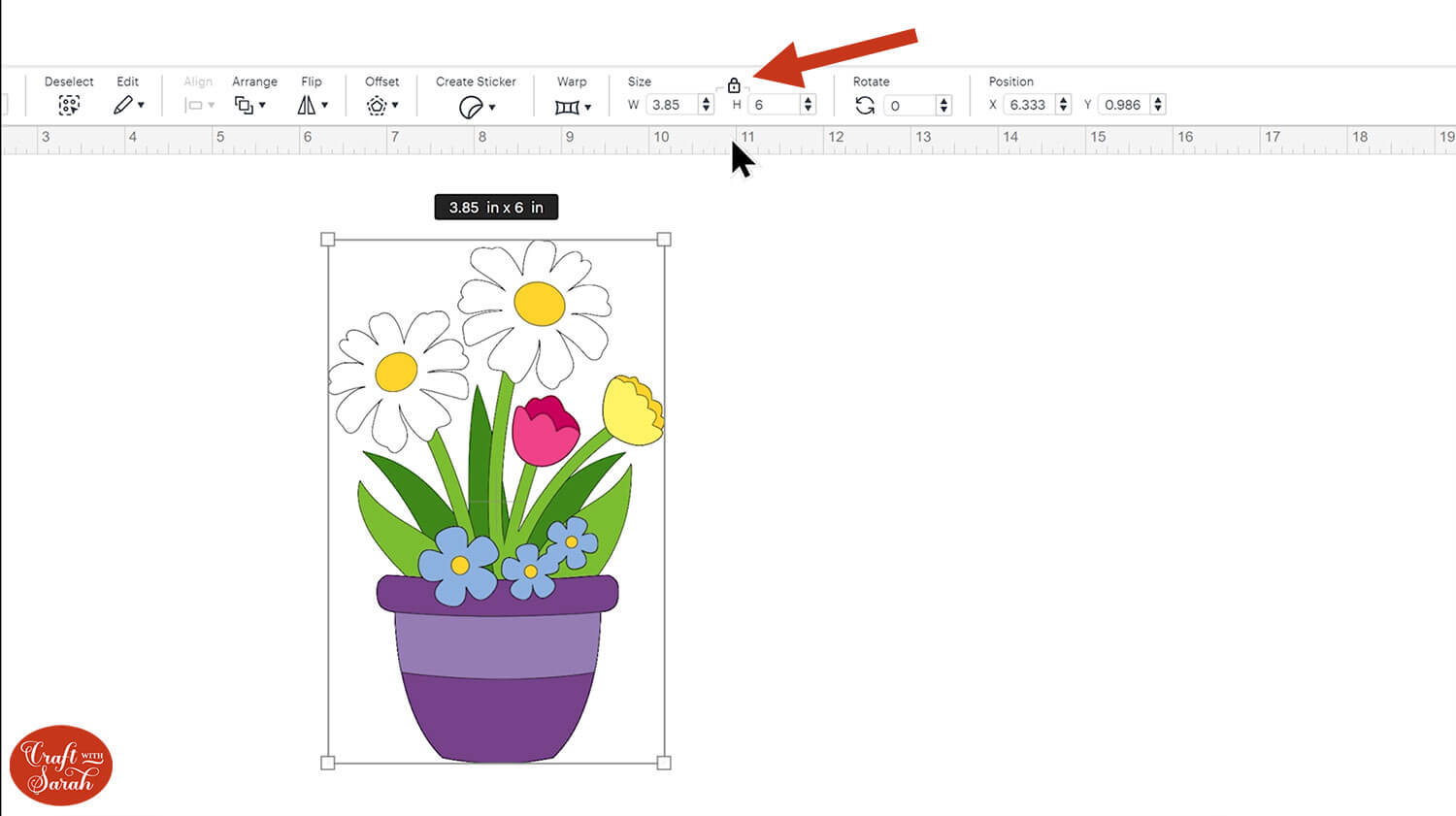Image resolution: width=1456 pixels, height=816 pixels.
Task: Click the Height size input field
Action: click(x=775, y=105)
